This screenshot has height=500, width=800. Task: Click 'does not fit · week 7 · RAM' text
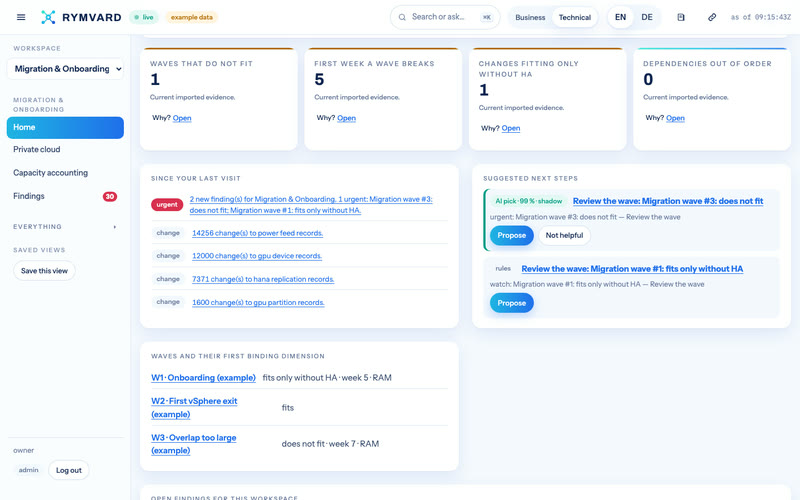click(x=330, y=444)
